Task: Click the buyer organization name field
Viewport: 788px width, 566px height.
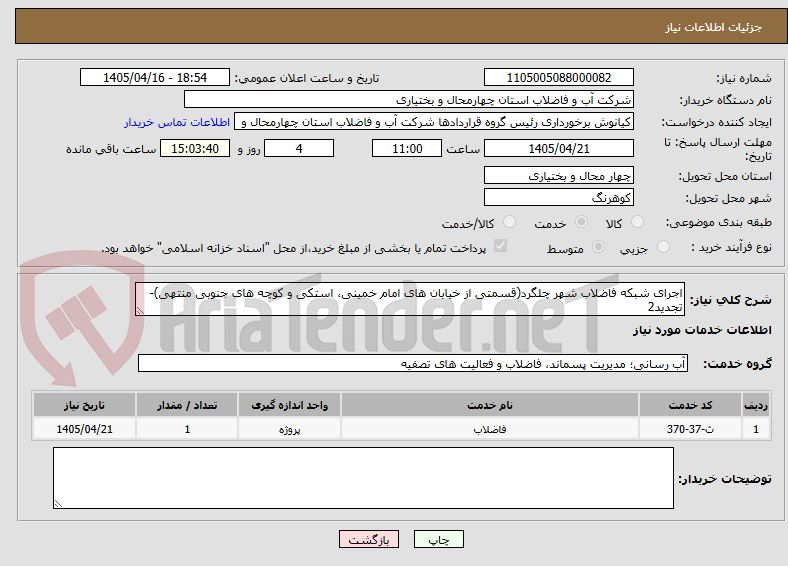Action: 409,100
